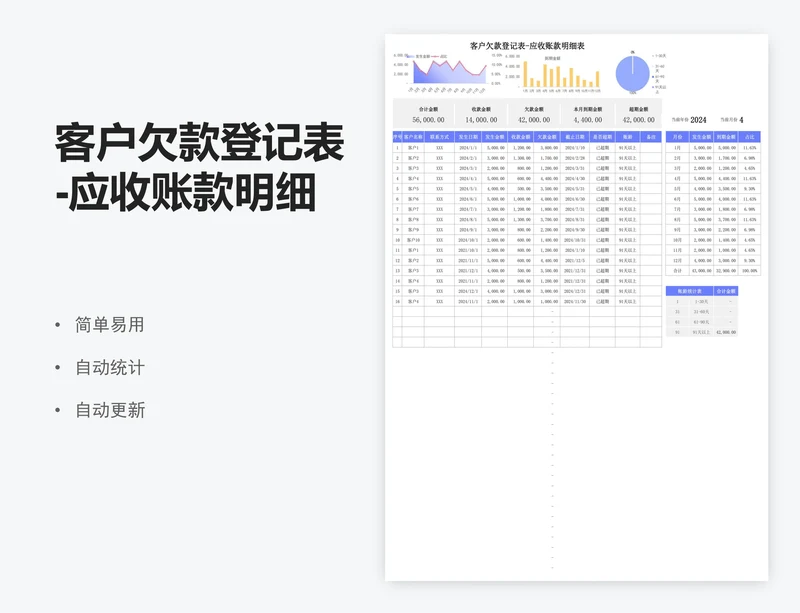Image resolution: width=800 pixels, height=613 pixels.
Task: Click the 占比 column header
Action: point(749,137)
